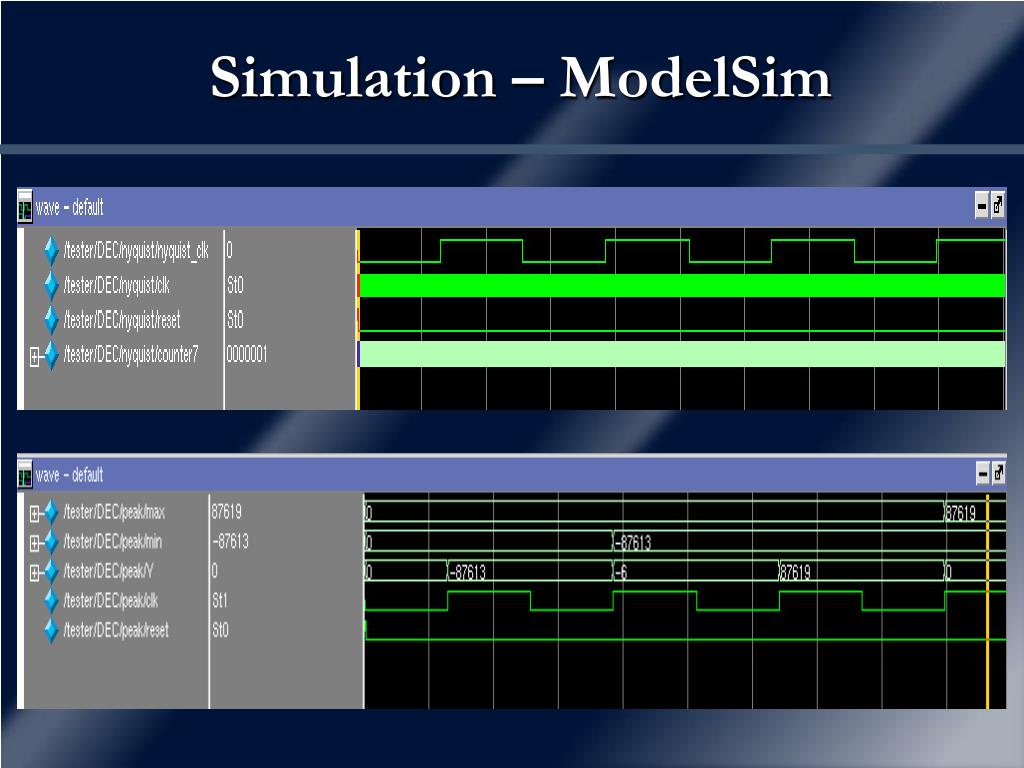Click the peak/min signal diamond icon
This screenshot has width=1024, height=768.
[x=52, y=542]
